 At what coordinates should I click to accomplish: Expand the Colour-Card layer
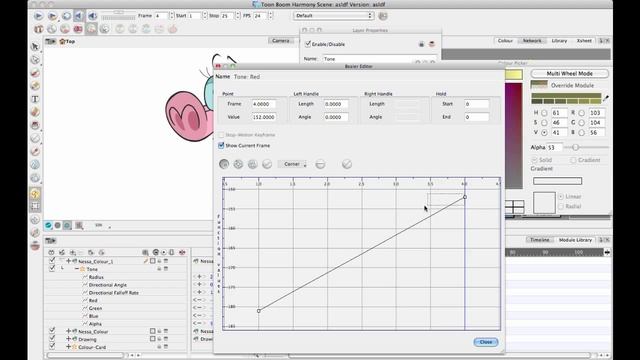[69, 347]
